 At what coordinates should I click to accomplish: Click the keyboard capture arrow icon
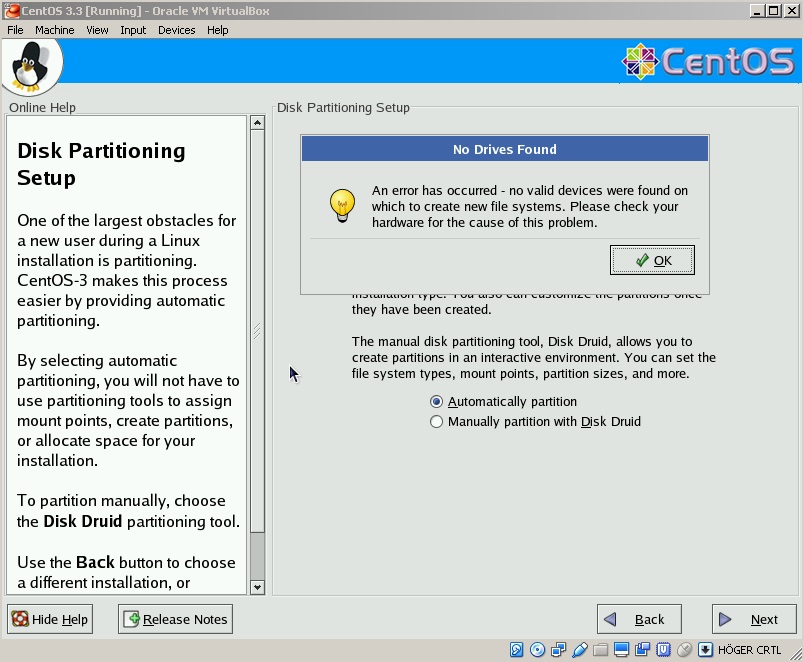[x=705, y=650]
